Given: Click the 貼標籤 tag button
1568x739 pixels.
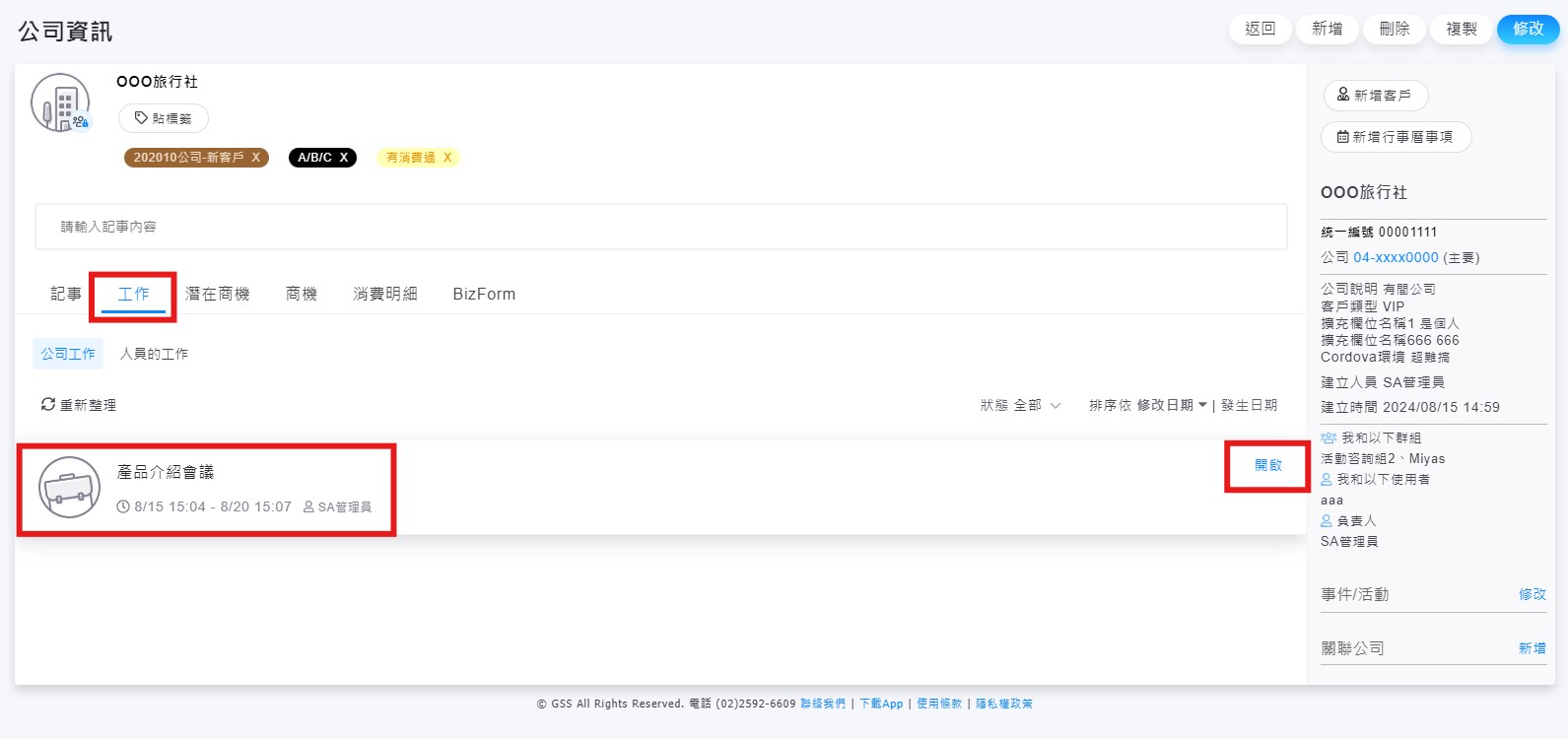Looking at the screenshot, I should (164, 118).
